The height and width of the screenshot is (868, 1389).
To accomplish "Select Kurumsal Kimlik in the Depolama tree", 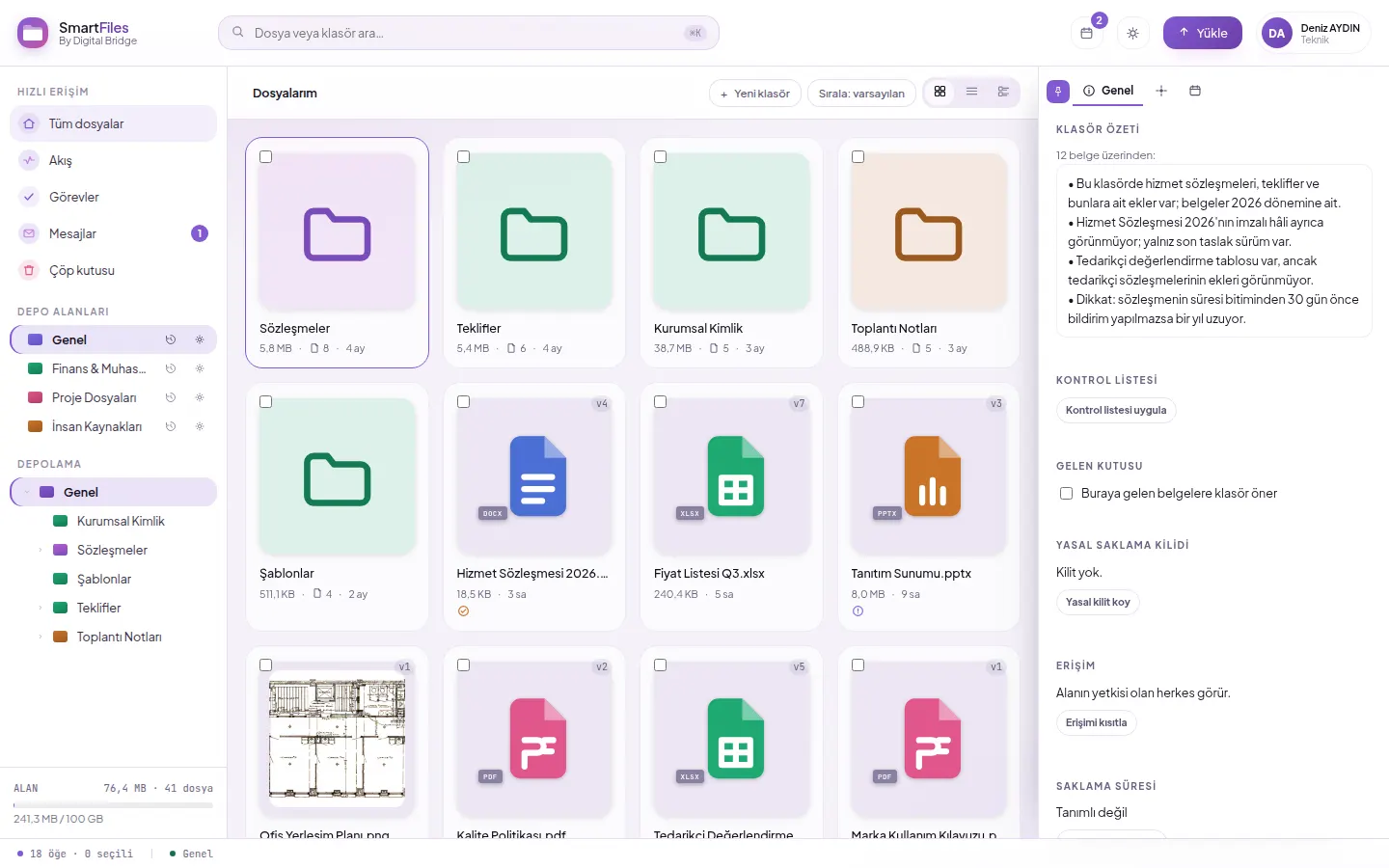I will pos(121,521).
